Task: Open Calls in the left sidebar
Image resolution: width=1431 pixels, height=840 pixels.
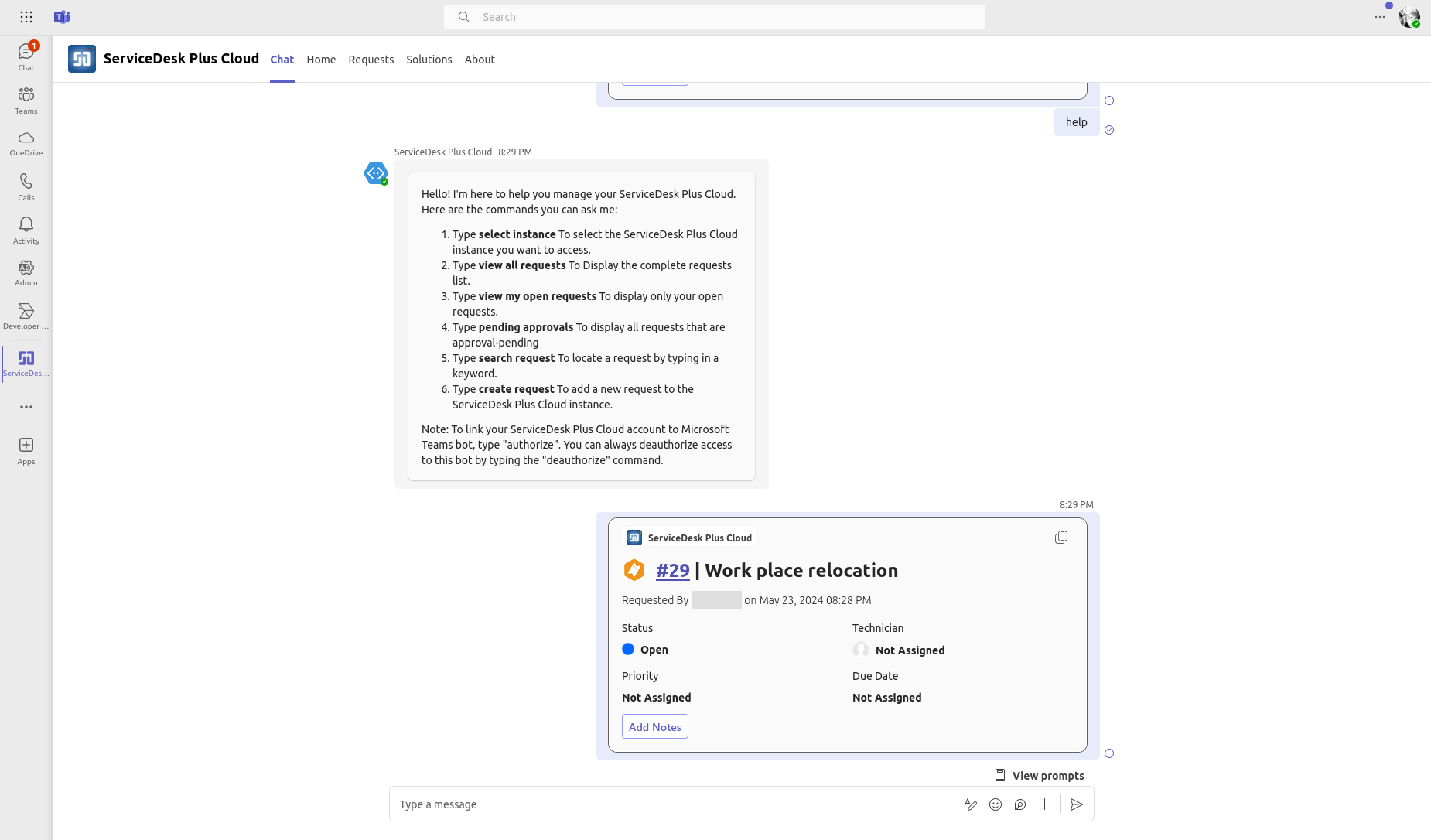Action: click(26, 186)
